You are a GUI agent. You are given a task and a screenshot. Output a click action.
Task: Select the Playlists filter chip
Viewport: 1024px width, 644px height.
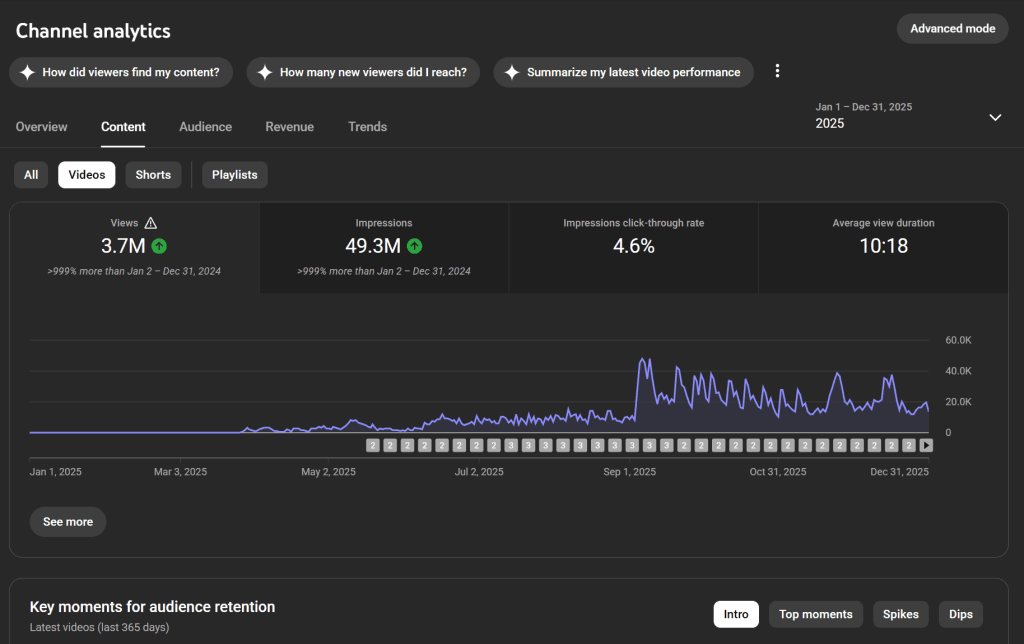coord(234,175)
